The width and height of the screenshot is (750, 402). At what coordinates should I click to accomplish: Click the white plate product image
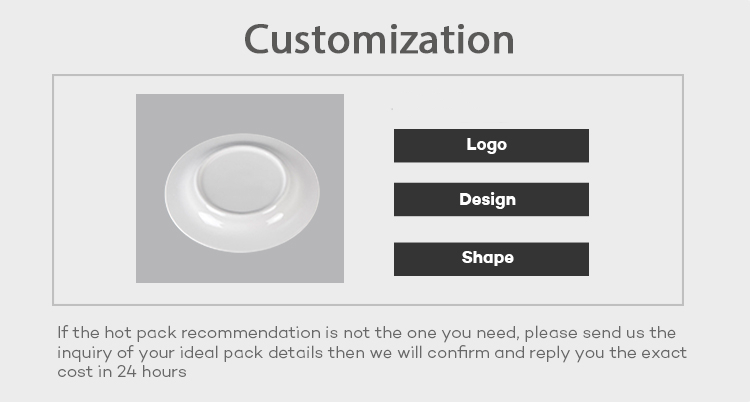click(241, 188)
